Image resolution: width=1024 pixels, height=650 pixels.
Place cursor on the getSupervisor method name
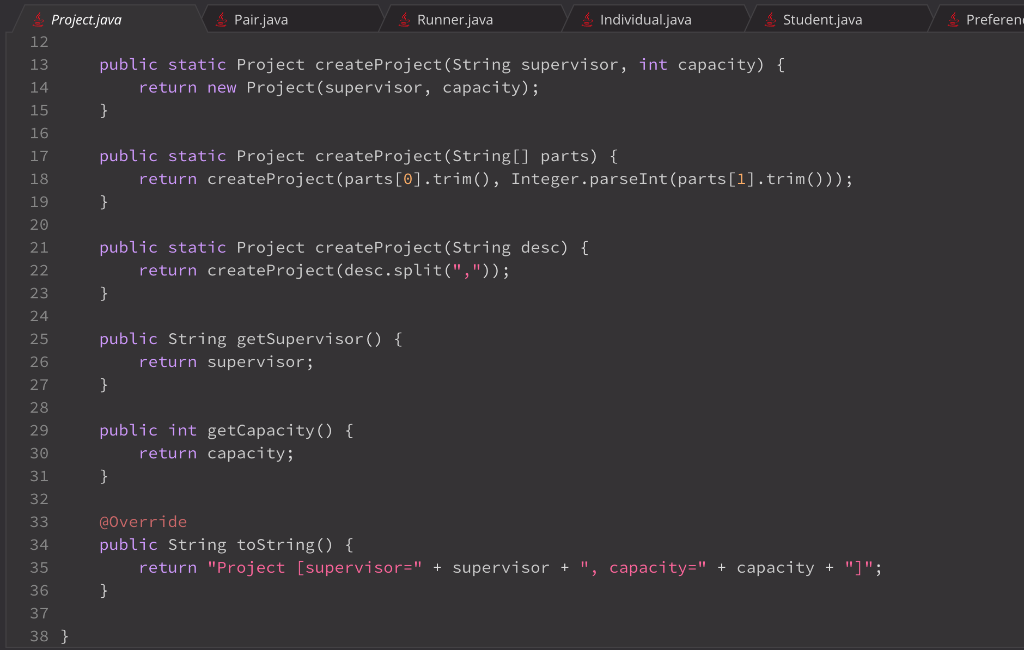(x=299, y=338)
